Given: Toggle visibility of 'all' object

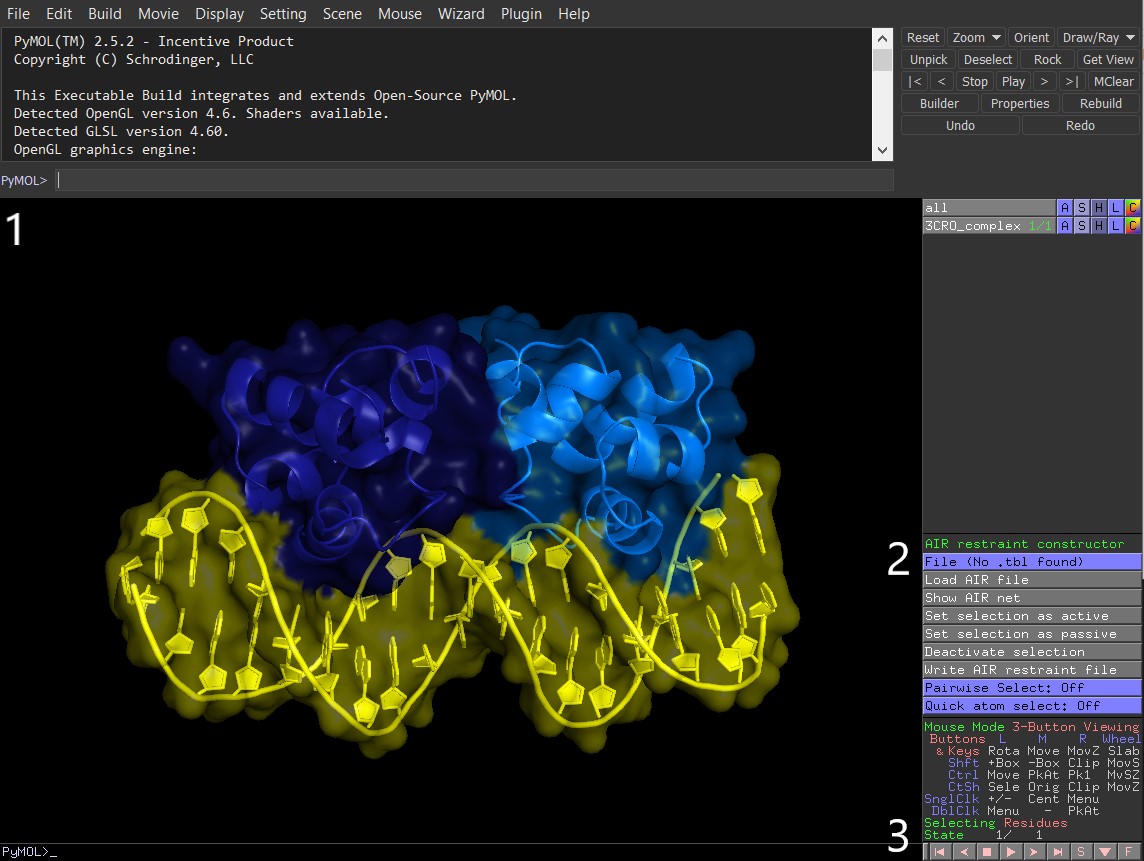Looking at the screenshot, I should coord(989,208).
